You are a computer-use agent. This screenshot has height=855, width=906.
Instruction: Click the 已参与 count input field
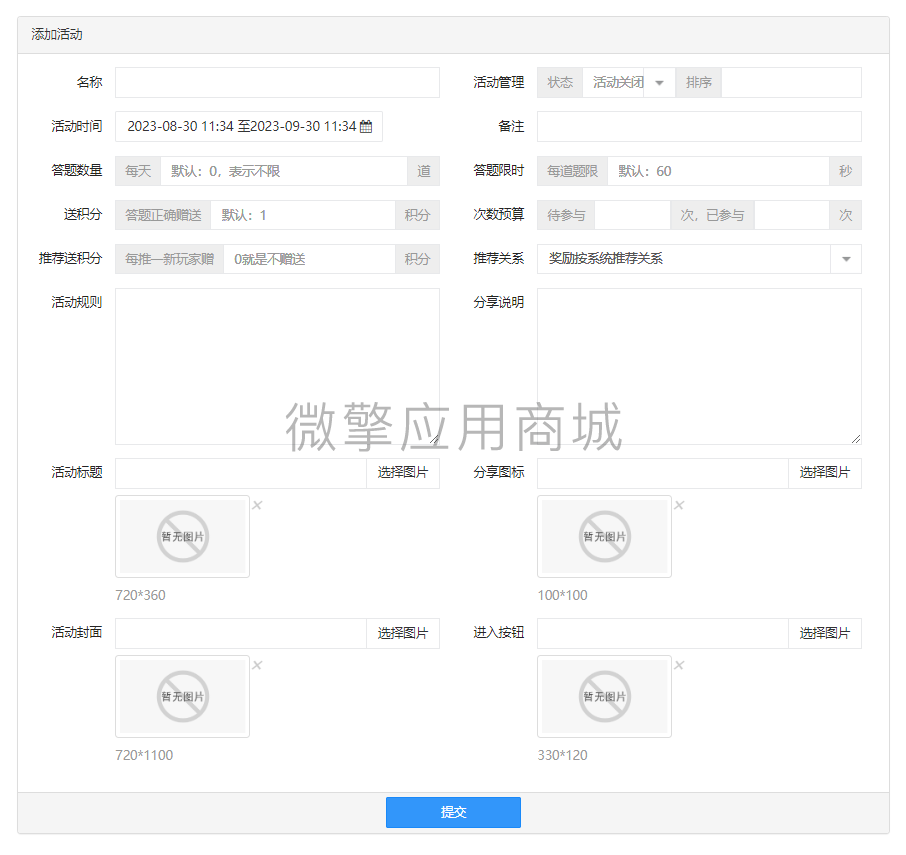tap(792, 215)
